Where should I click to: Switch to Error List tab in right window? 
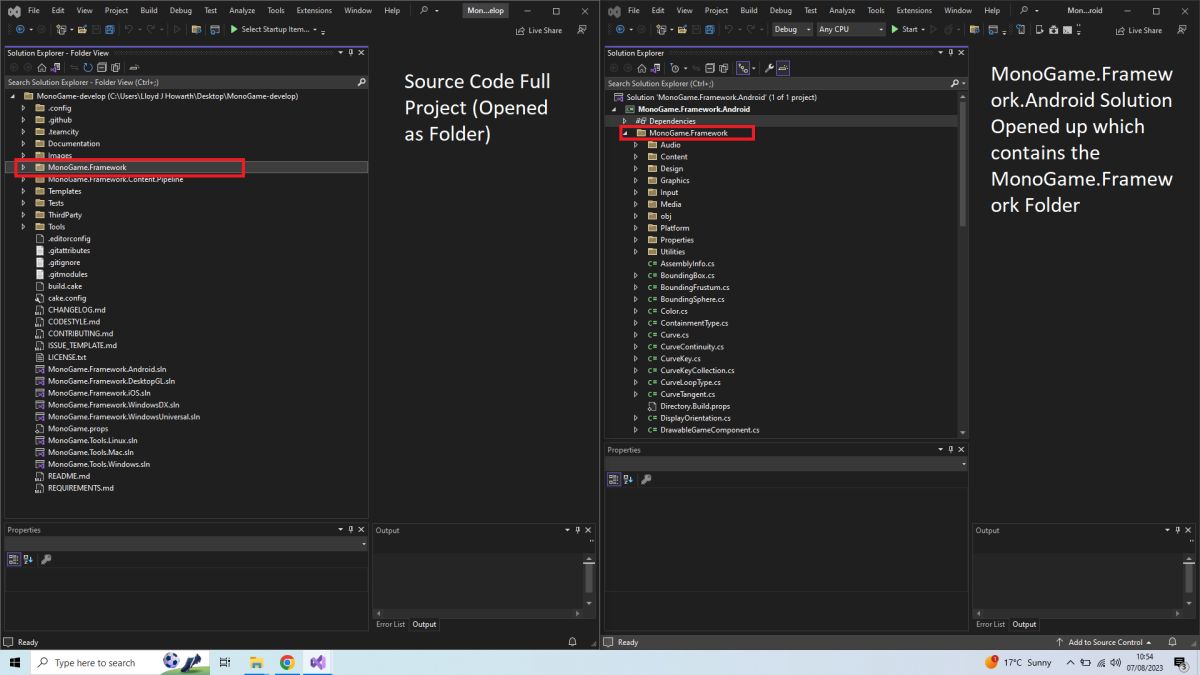point(990,624)
